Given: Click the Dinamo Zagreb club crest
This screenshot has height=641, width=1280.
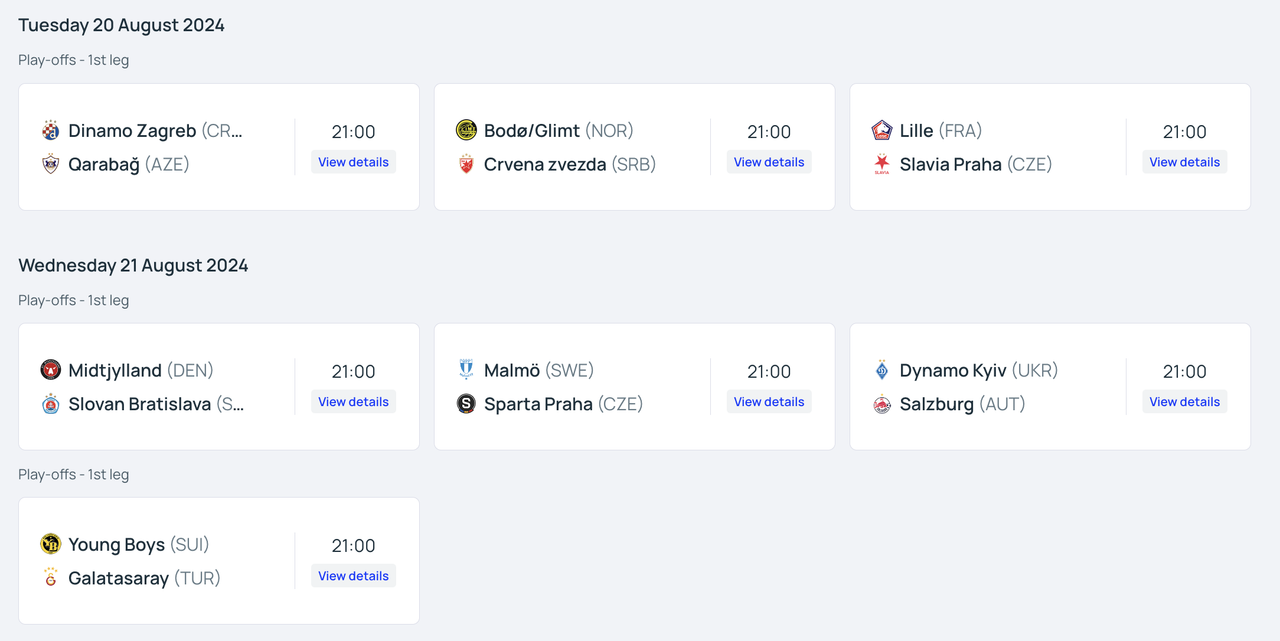Looking at the screenshot, I should point(51,130).
